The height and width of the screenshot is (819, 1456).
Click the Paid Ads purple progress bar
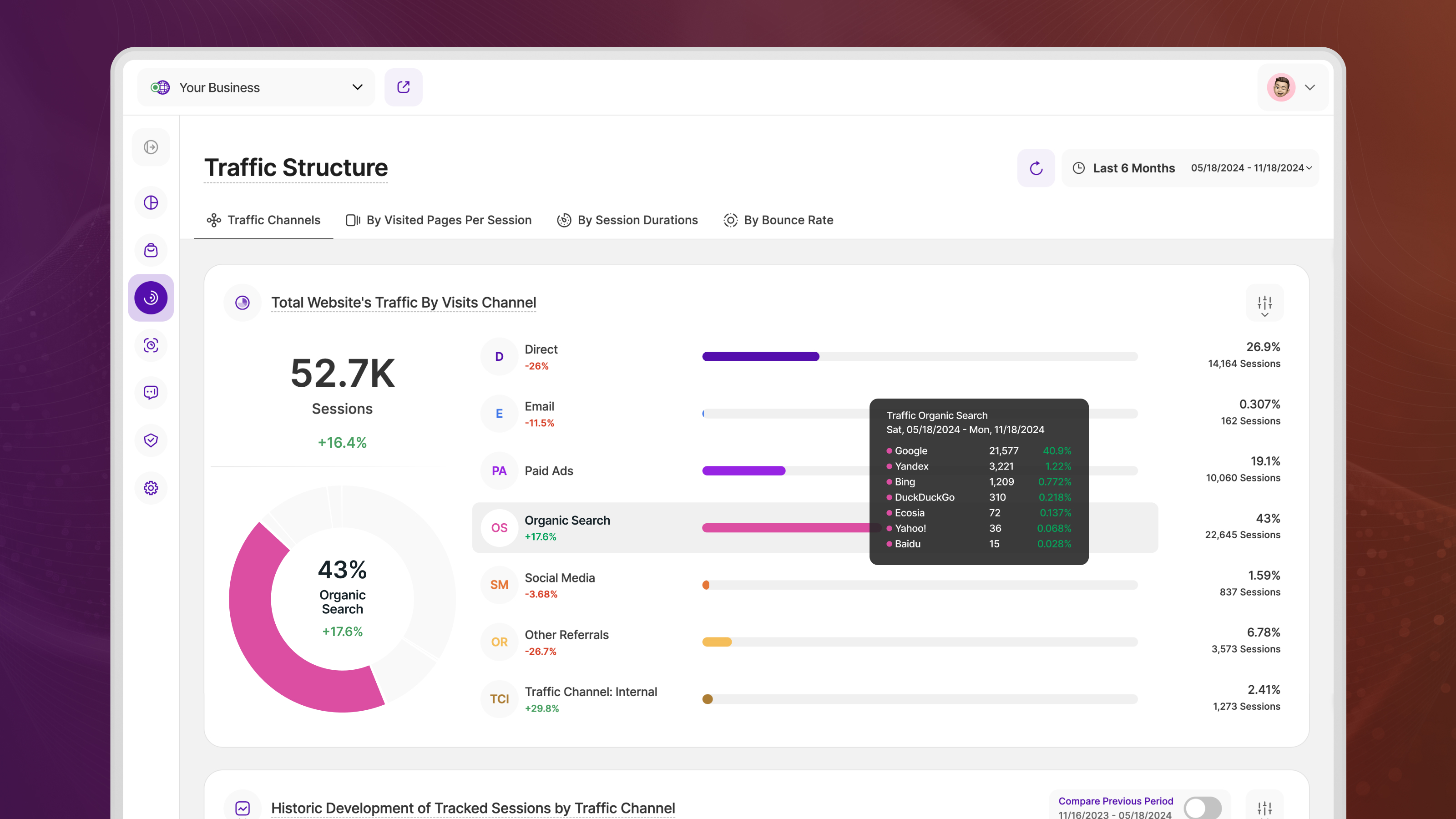coord(744,471)
